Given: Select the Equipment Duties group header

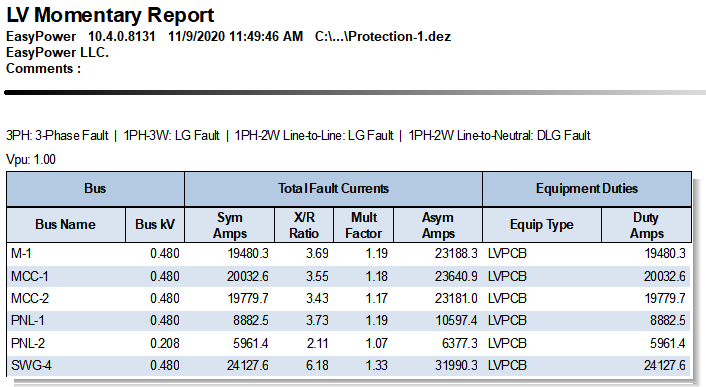Looking at the screenshot, I should click(x=587, y=189).
